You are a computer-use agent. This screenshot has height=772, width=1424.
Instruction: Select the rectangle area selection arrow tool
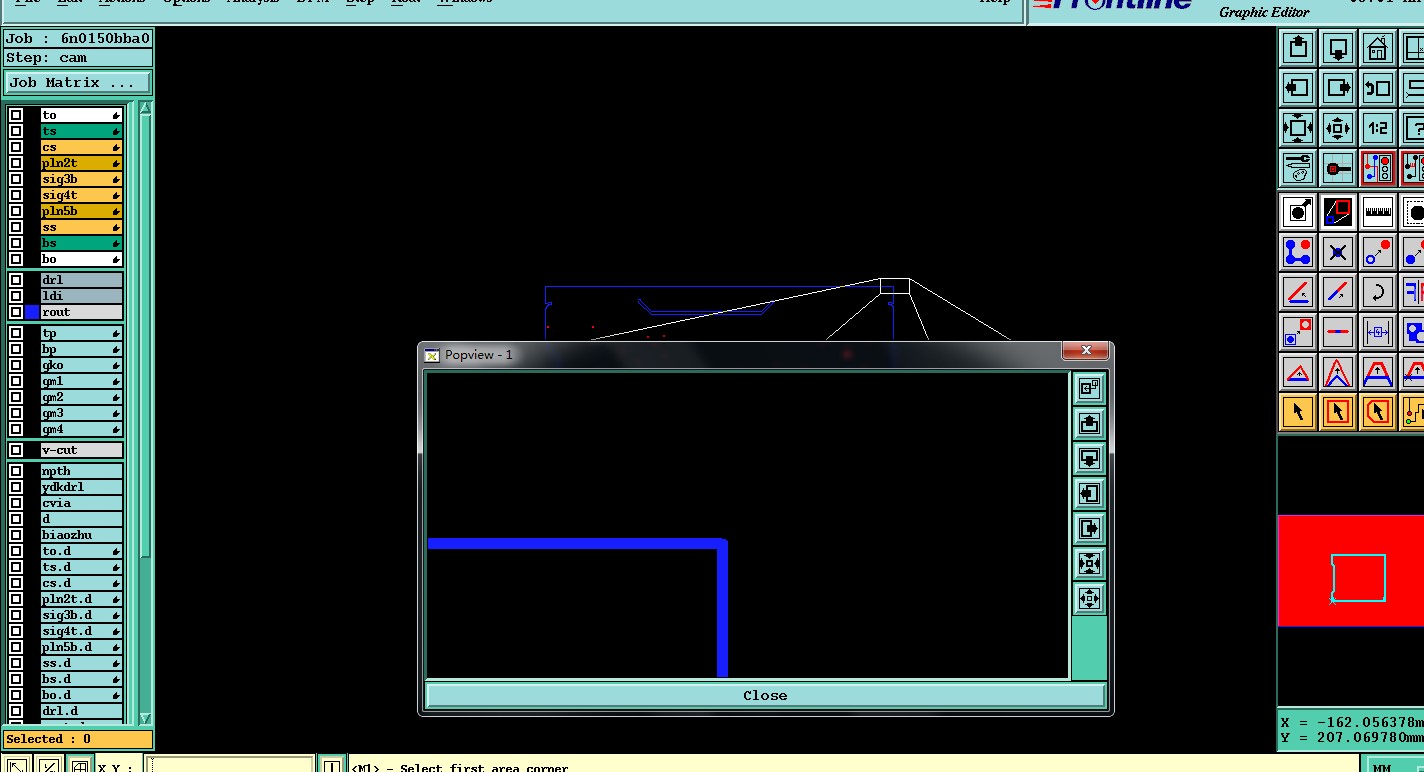pos(1338,411)
